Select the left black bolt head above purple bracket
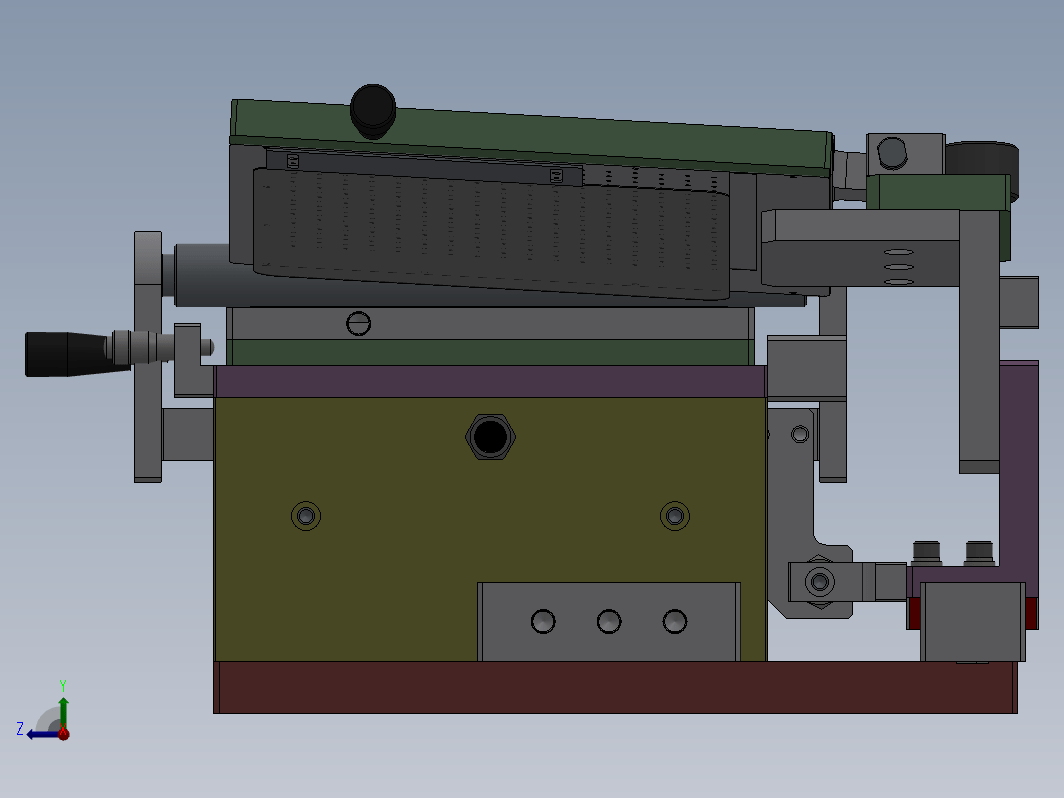Viewport: 1064px width, 798px height. pyautogui.click(x=926, y=553)
